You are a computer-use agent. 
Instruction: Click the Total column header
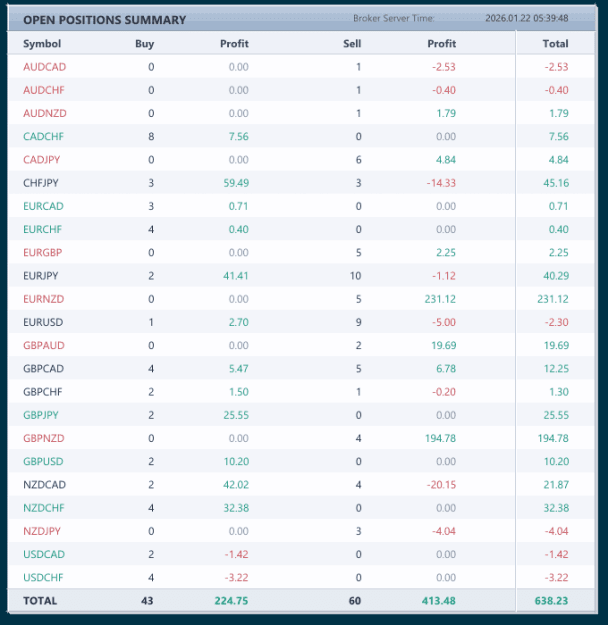pos(555,43)
